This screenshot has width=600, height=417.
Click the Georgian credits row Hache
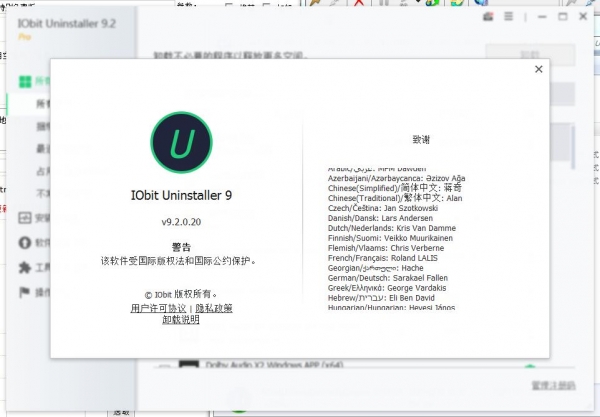pos(375,268)
